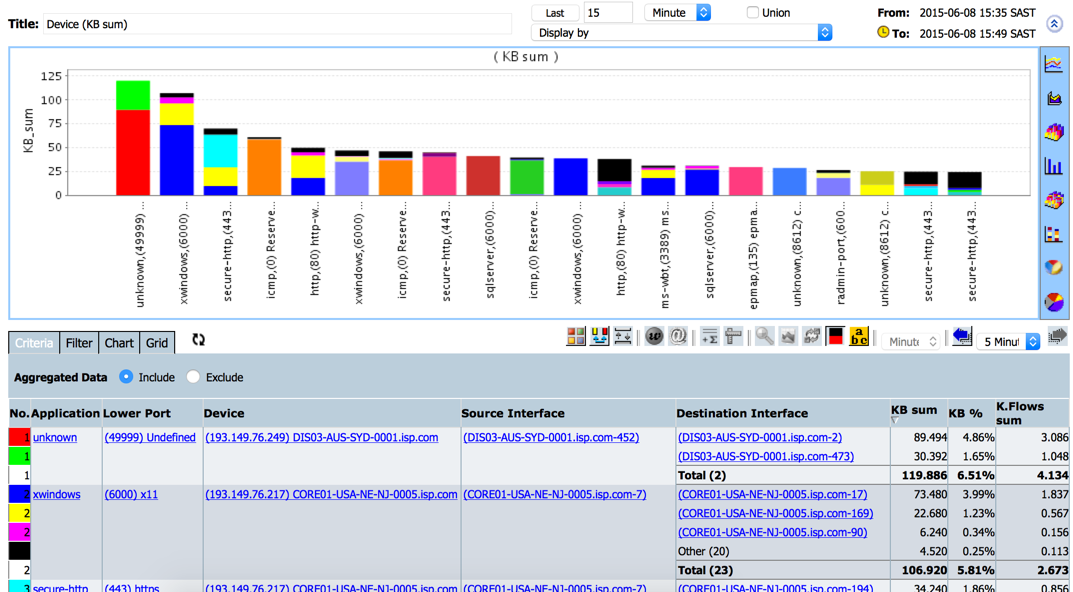Screen dimensions: 1073x592
Task: Open the DIS03-AUS-SYD-0001.isp.com-452 source interface link
Action: pos(551,437)
